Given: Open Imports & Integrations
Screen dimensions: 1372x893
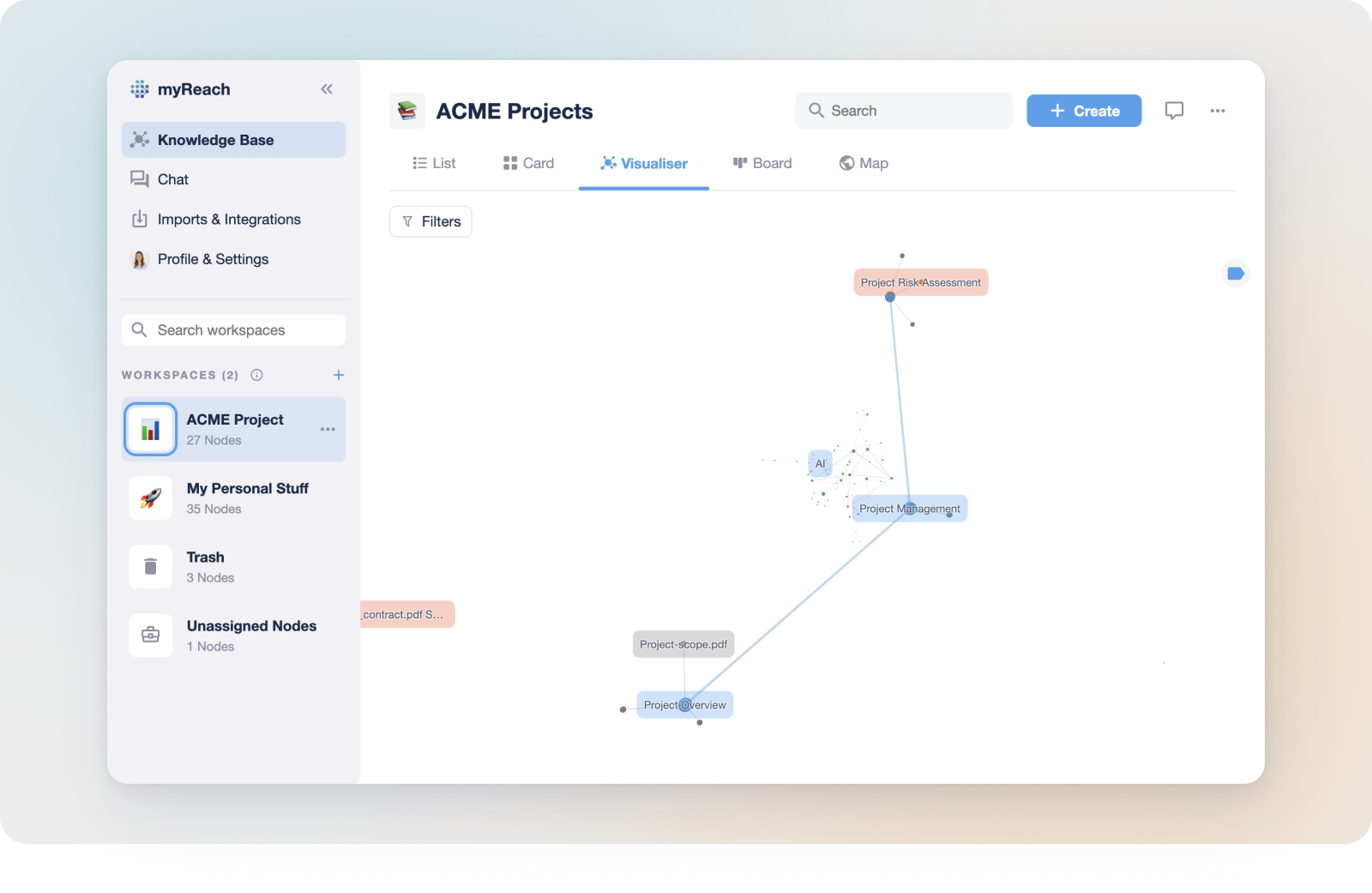Looking at the screenshot, I should pos(228,220).
